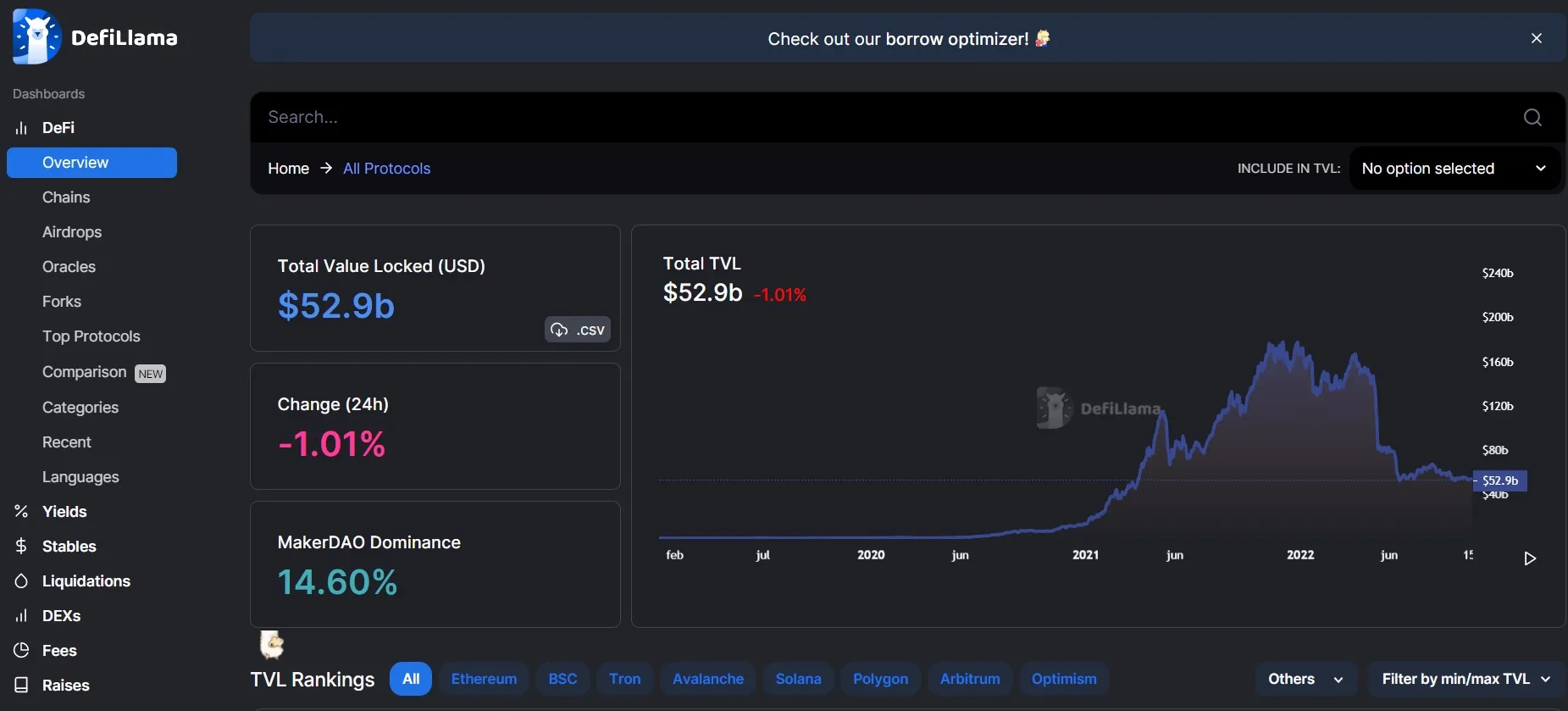The width and height of the screenshot is (1568, 711).
Task: Click the 2021 label on chart axis
Action: tap(1085, 555)
